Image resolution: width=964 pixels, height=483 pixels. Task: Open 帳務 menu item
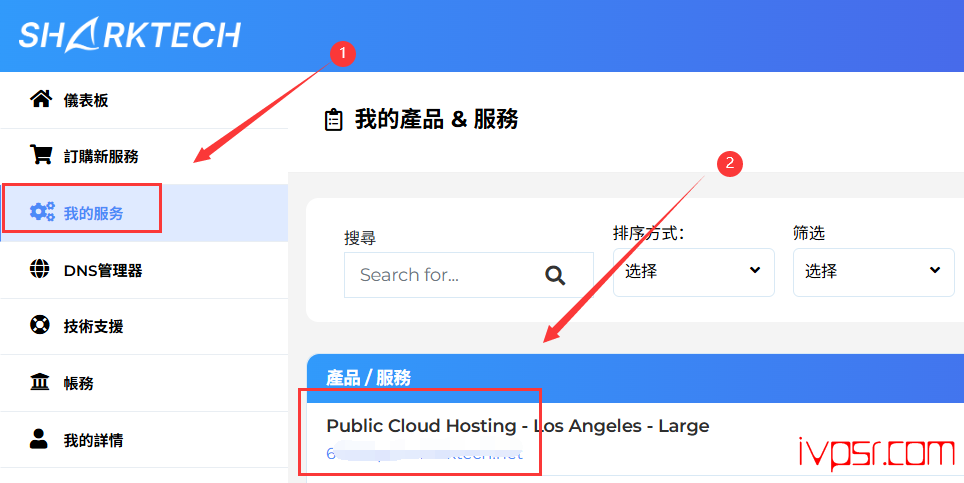pos(144,383)
